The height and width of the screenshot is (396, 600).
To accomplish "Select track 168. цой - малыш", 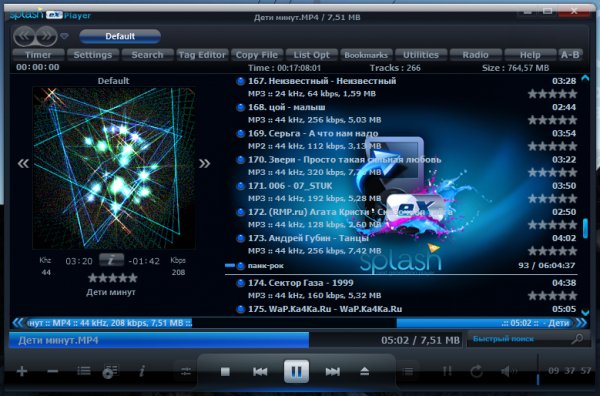I will tap(406, 113).
